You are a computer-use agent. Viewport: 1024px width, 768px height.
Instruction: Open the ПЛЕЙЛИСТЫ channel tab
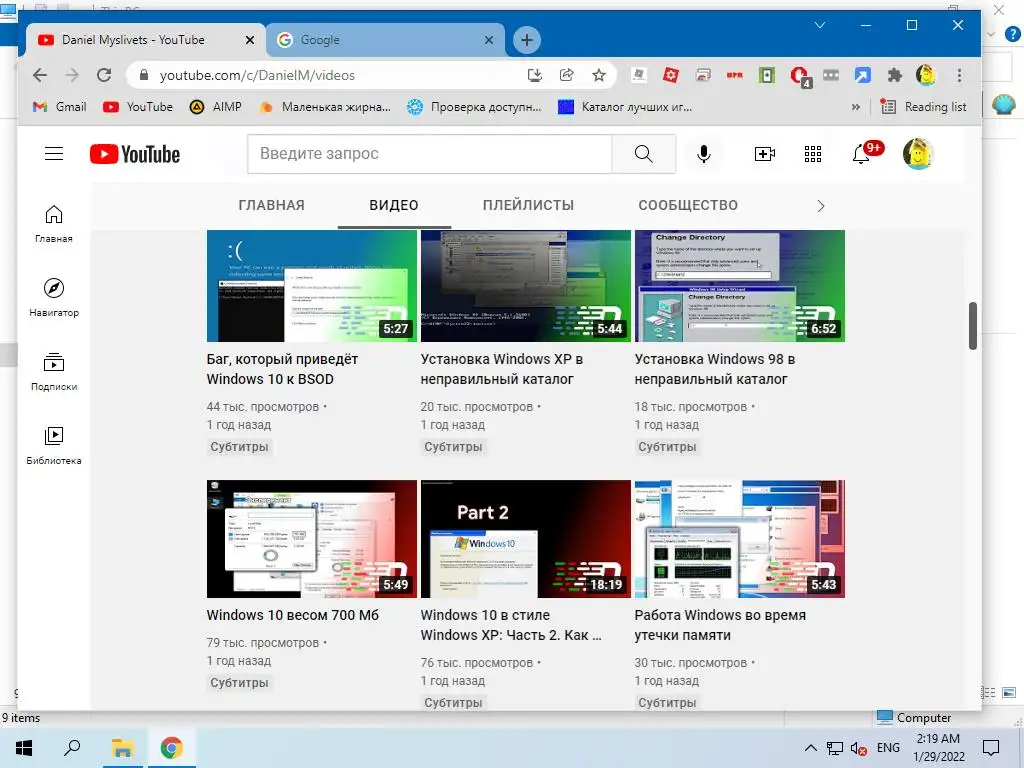point(528,205)
